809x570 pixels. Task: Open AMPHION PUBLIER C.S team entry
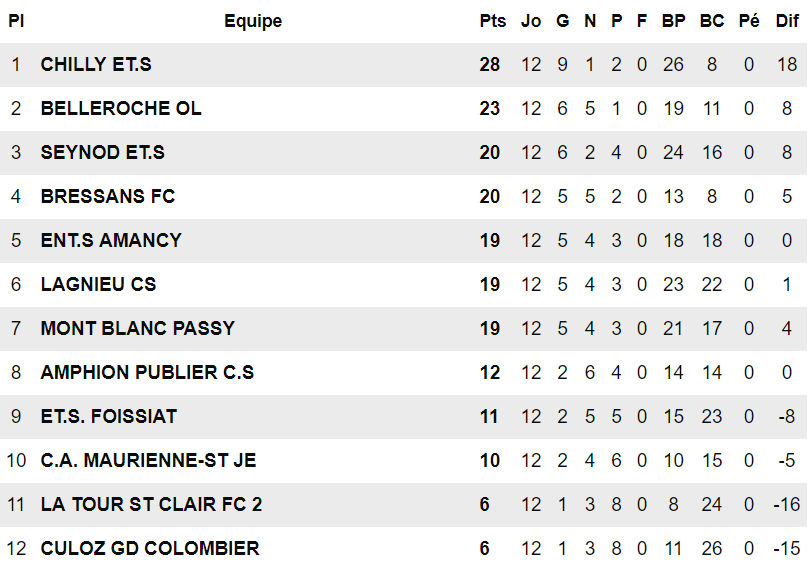(147, 373)
